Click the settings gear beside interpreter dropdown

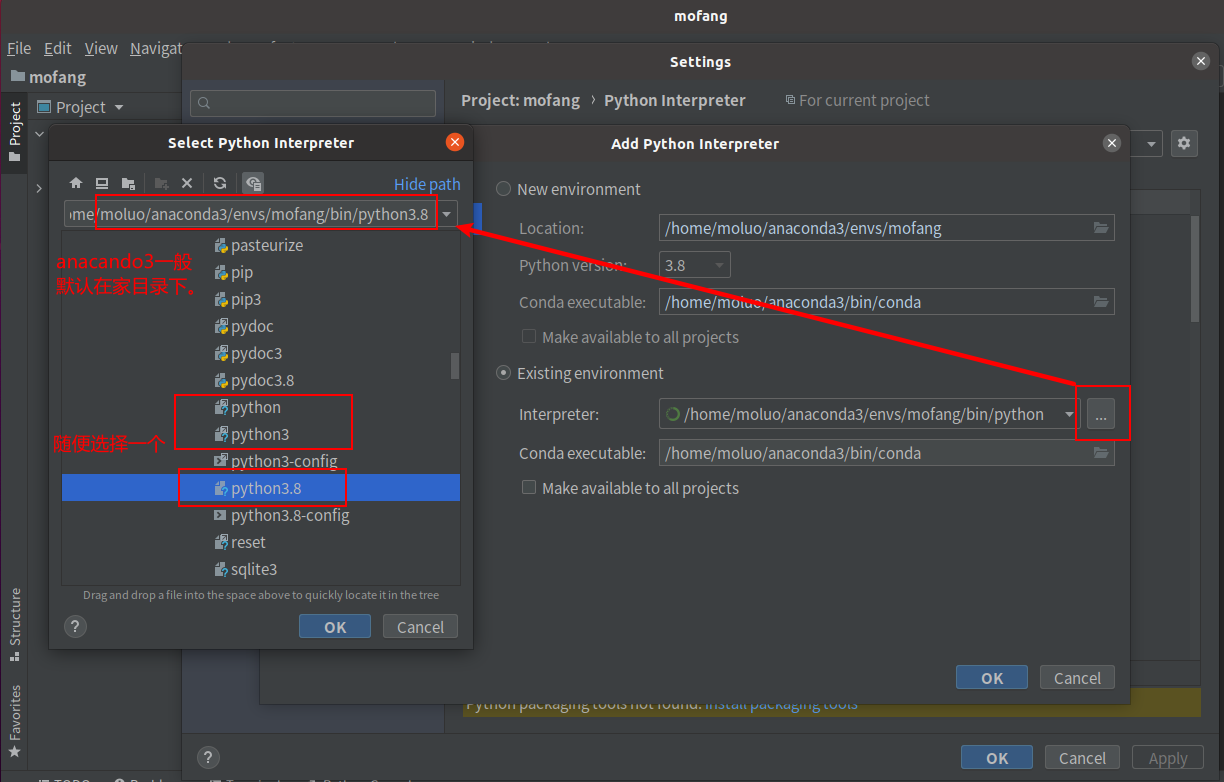click(x=1185, y=143)
